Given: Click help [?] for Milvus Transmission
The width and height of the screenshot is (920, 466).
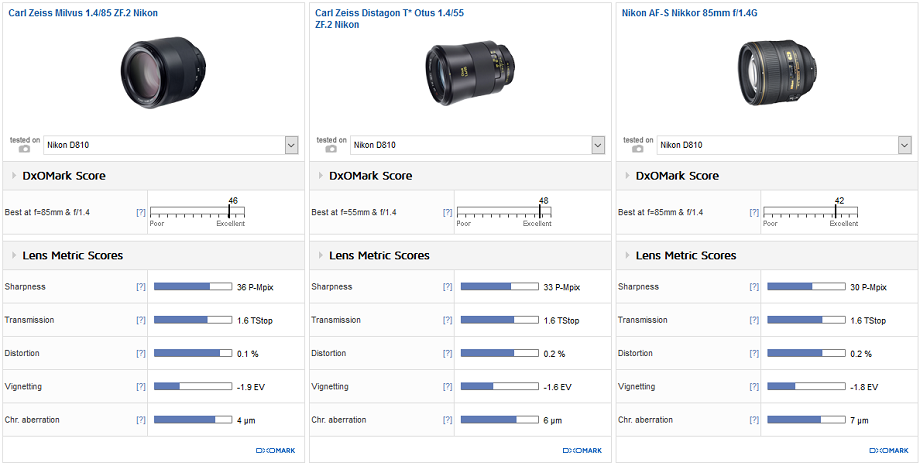Looking at the screenshot, I should [x=141, y=320].
